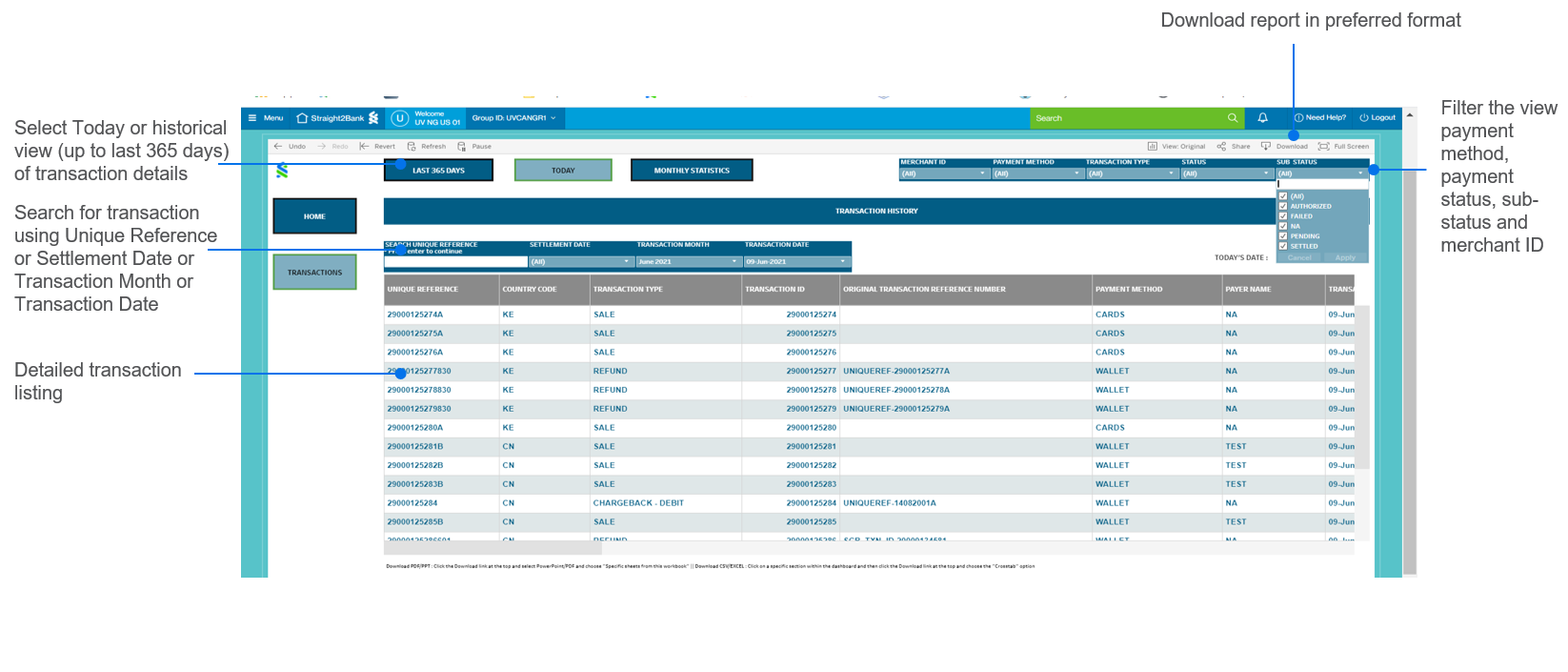This screenshot has width=1568, height=672.
Task: Expand the Group ID dropdown
Action: tap(553, 118)
